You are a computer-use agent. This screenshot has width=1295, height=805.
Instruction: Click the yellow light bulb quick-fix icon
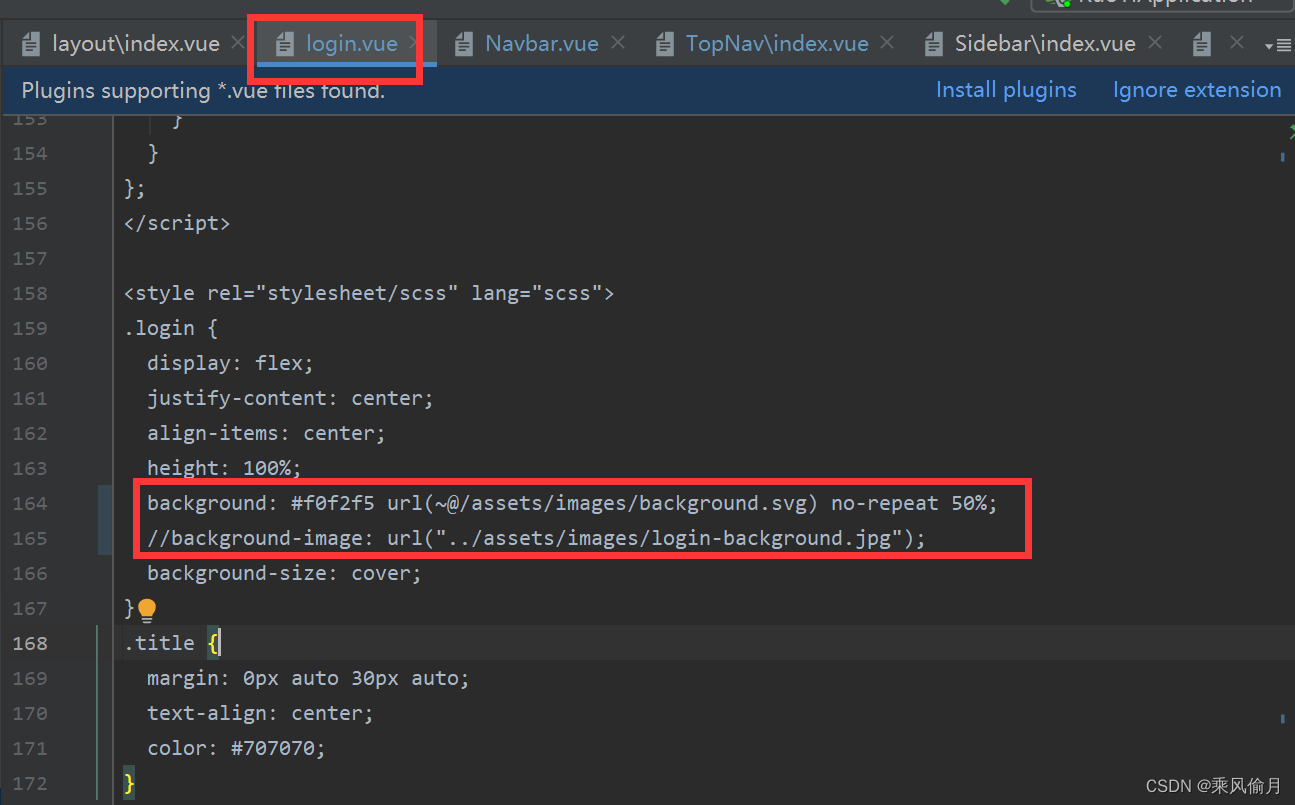pyautogui.click(x=147, y=610)
